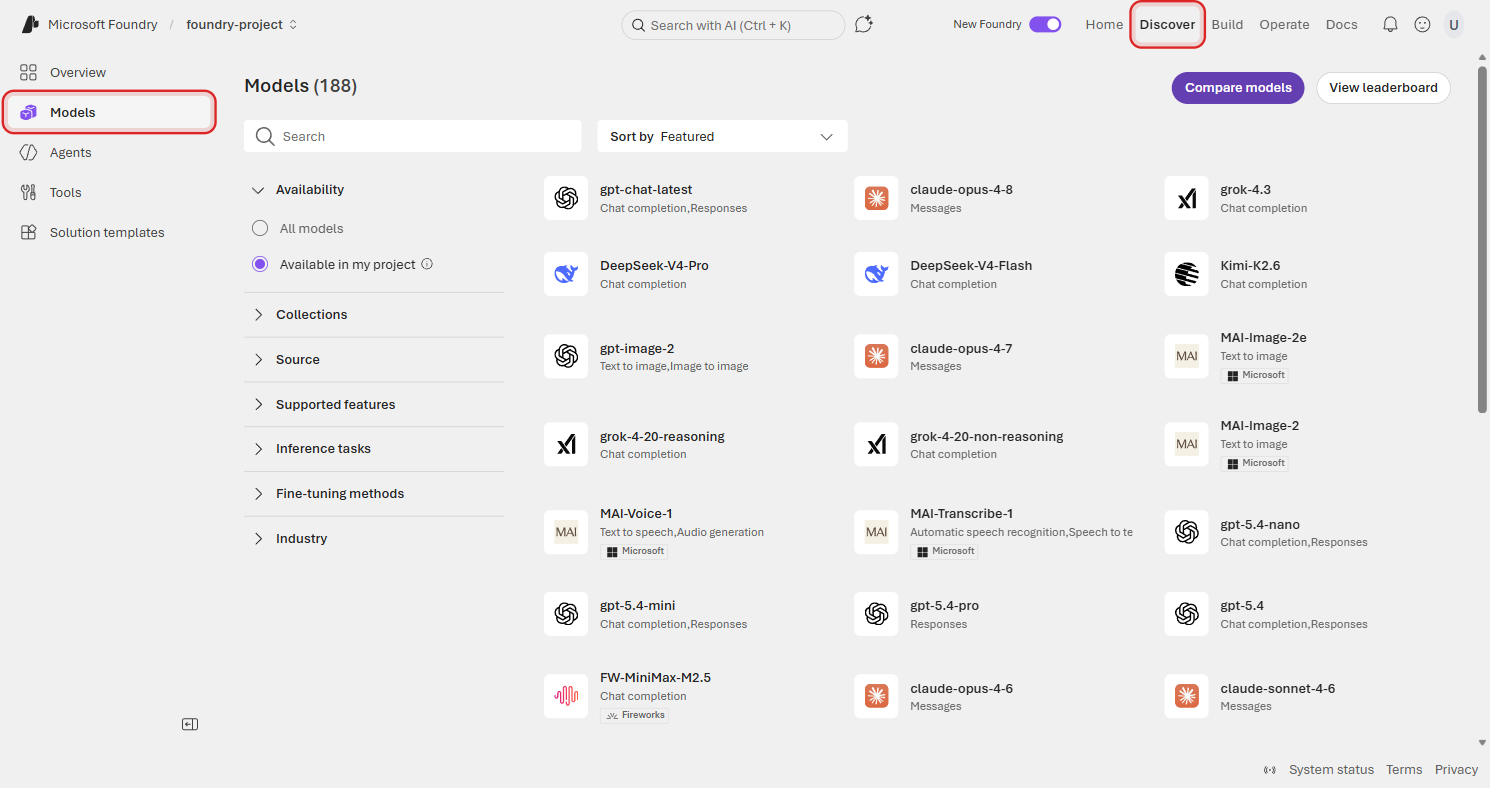Click the Fireworks badge under FW-MiniMax-M2.5
Image resolution: width=1490 pixels, height=788 pixels.
coord(635,715)
